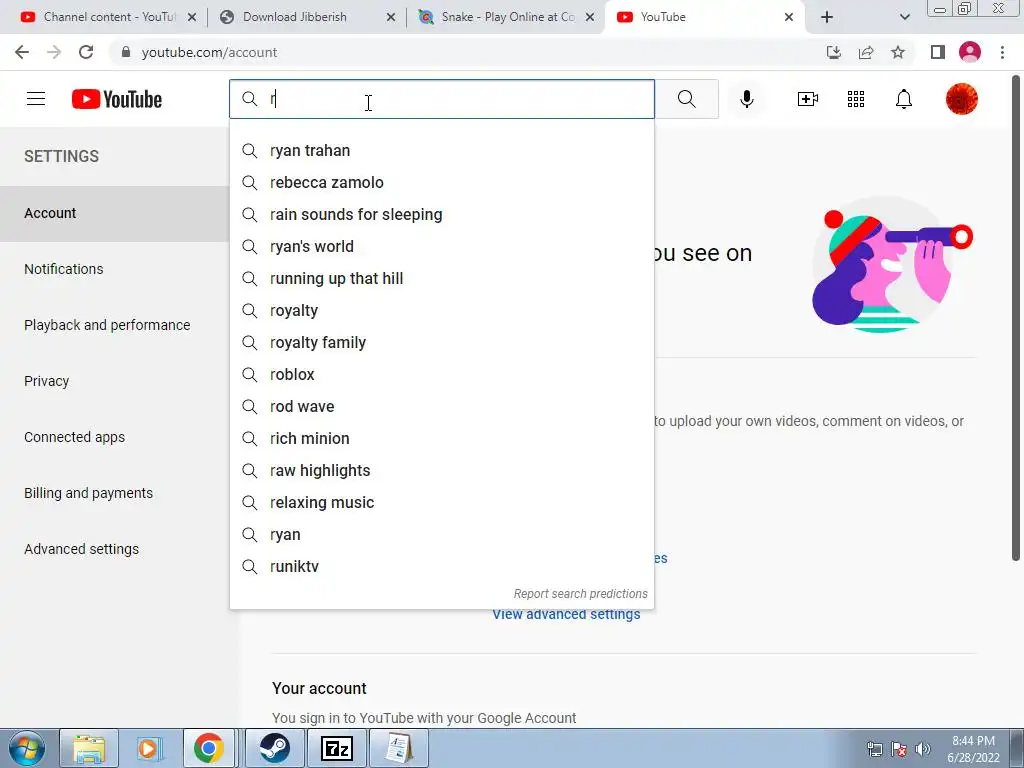The width and height of the screenshot is (1024, 768).
Task: Toggle the browser side panel
Action: pos(938,52)
